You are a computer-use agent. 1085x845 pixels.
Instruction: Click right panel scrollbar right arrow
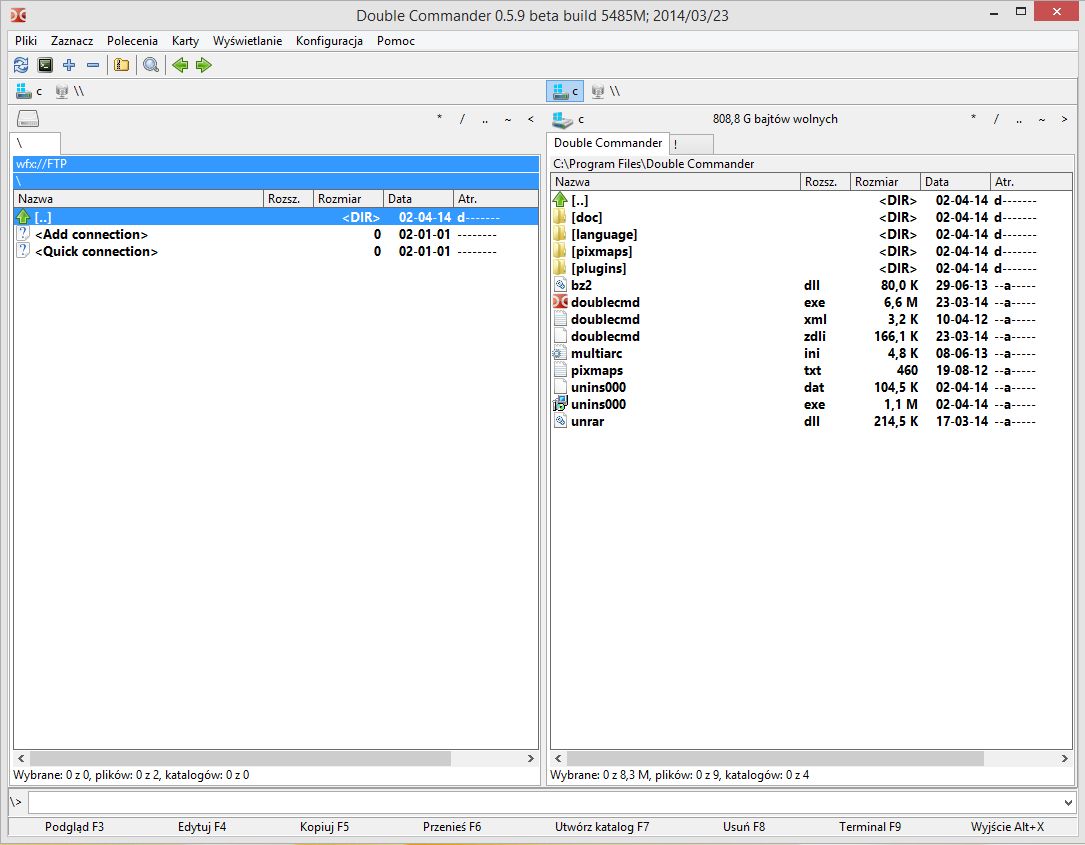click(x=1064, y=758)
